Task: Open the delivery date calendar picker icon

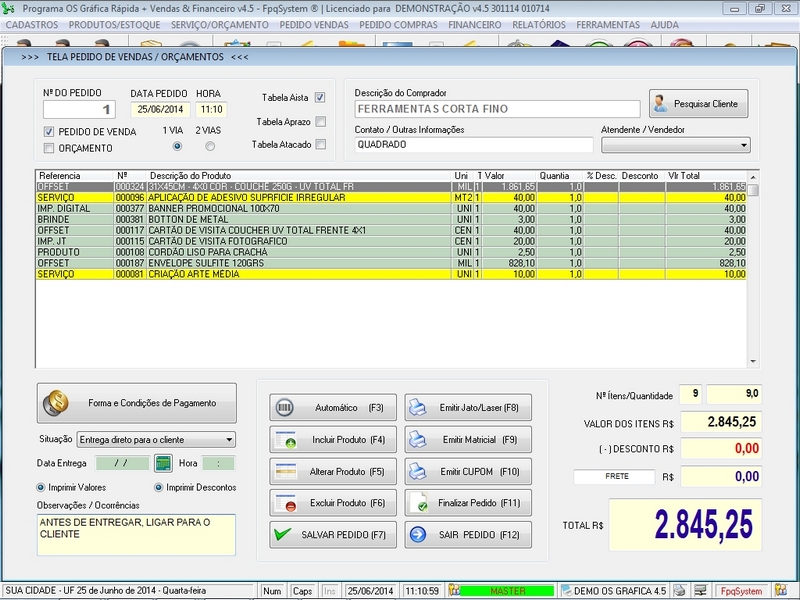Action: [163, 463]
